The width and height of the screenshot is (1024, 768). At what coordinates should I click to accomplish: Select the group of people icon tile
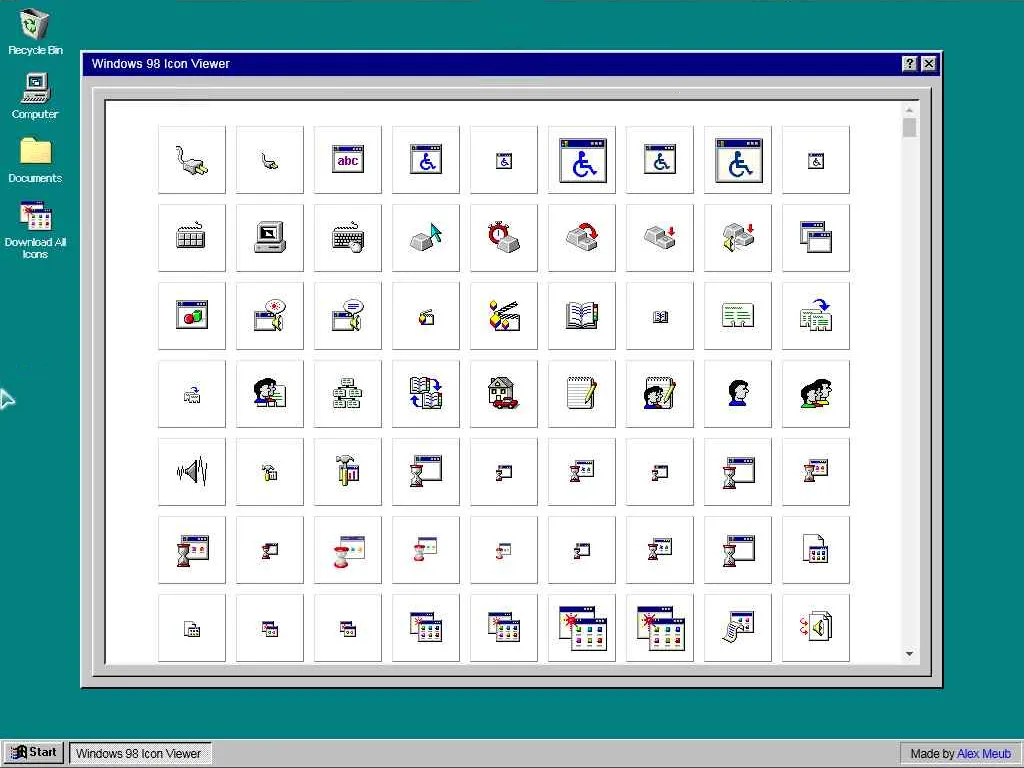click(816, 394)
